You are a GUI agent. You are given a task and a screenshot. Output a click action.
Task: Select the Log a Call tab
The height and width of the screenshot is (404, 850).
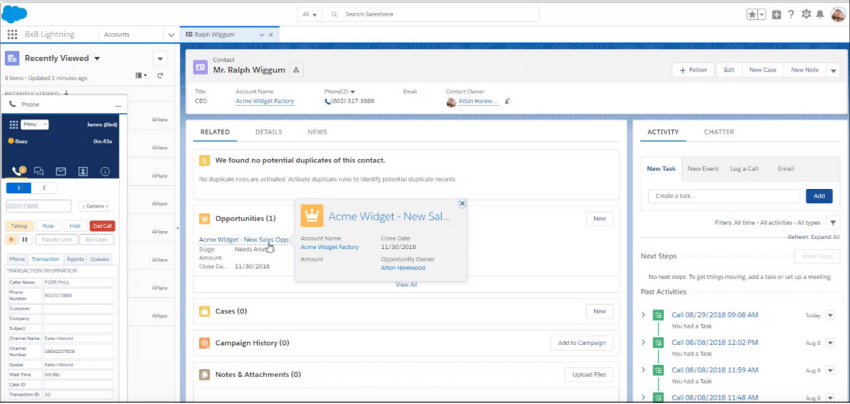tap(744, 169)
